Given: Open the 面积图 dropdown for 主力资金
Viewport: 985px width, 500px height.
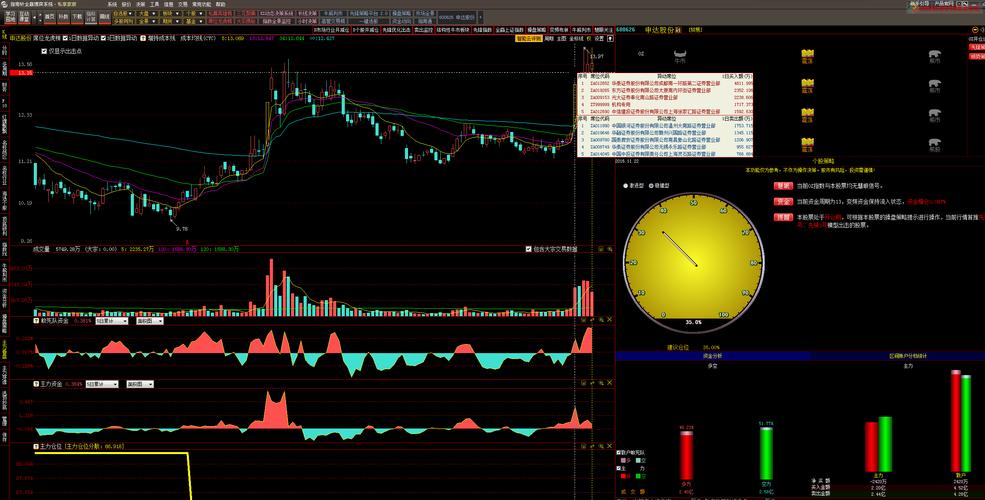Looking at the screenshot, I should (x=139, y=384).
